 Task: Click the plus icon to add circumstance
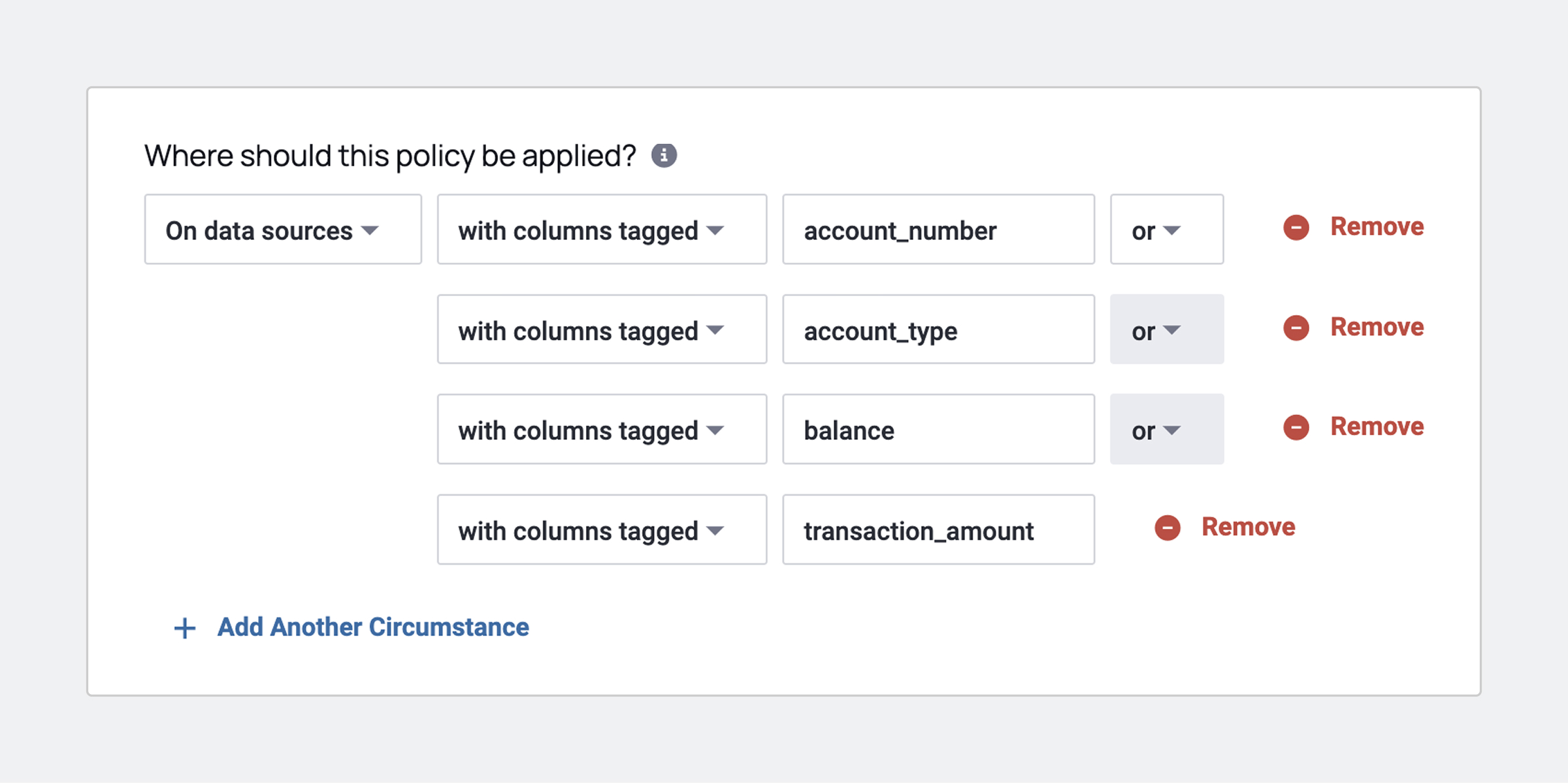pos(185,628)
